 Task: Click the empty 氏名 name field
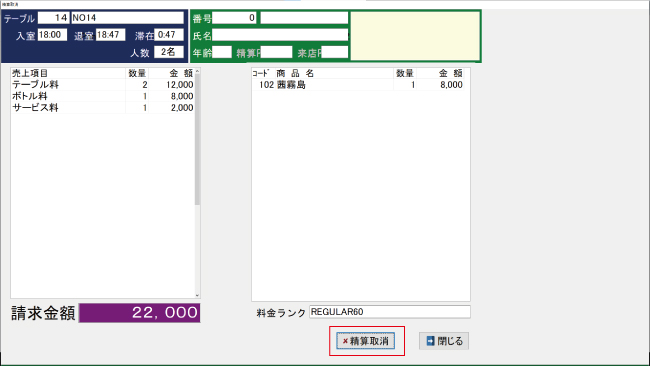(280, 35)
